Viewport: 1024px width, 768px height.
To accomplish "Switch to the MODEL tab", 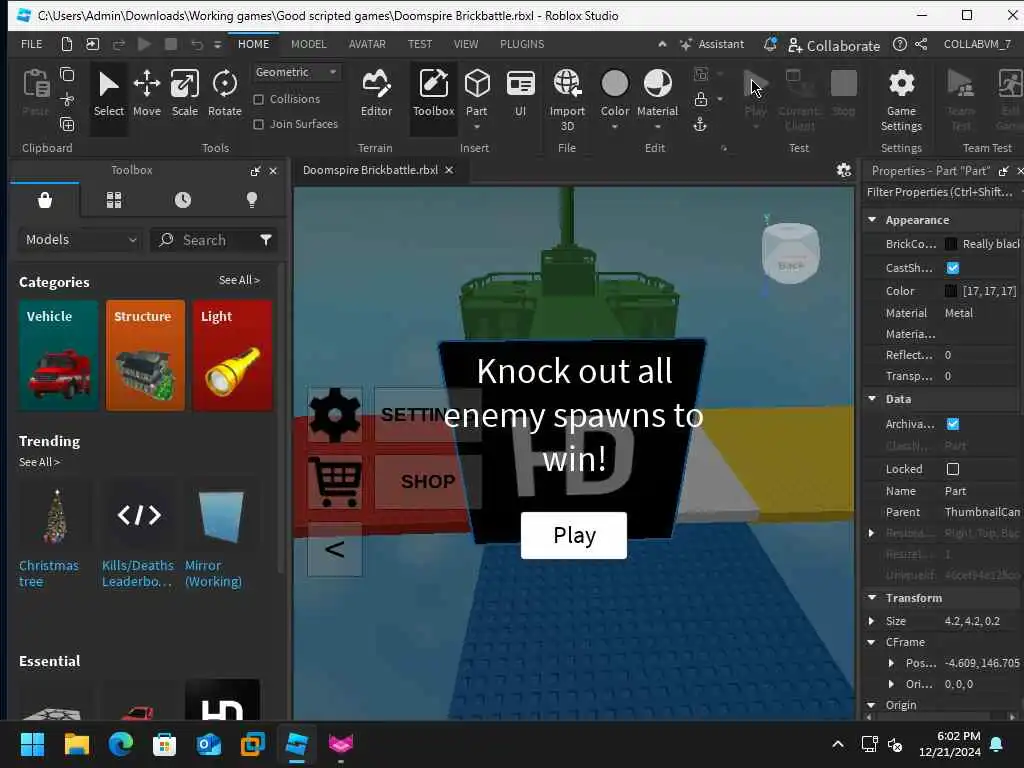I will tap(308, 44).
